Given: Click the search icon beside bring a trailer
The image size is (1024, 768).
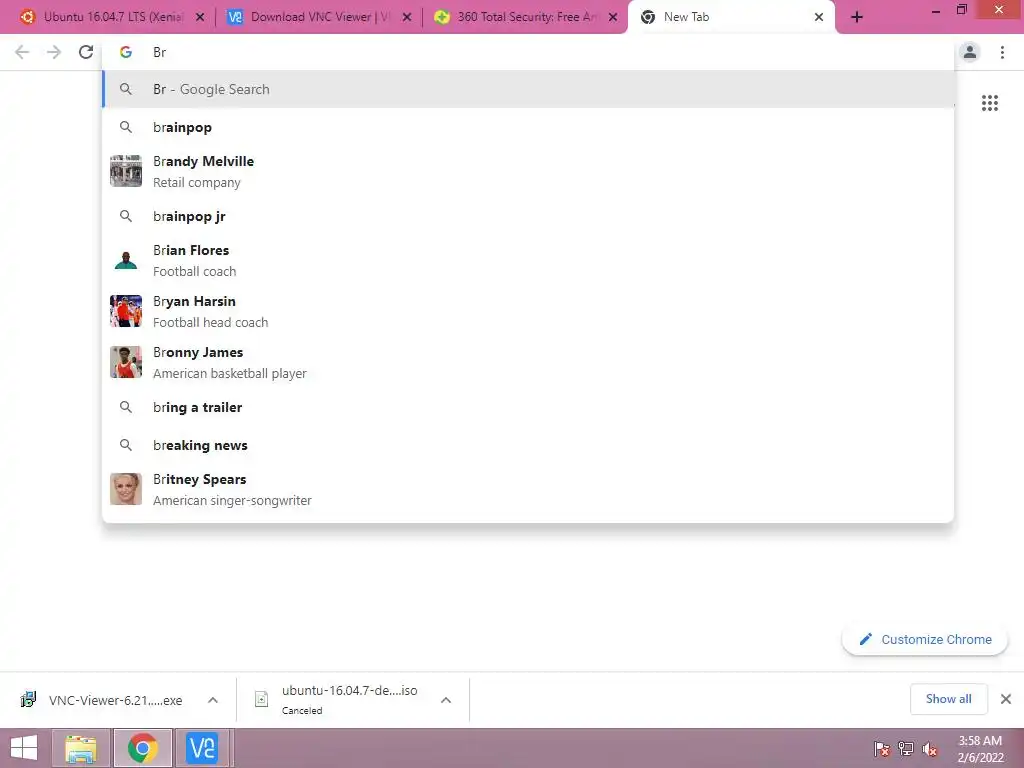Looking at the screenshot, I should point(125,407).
